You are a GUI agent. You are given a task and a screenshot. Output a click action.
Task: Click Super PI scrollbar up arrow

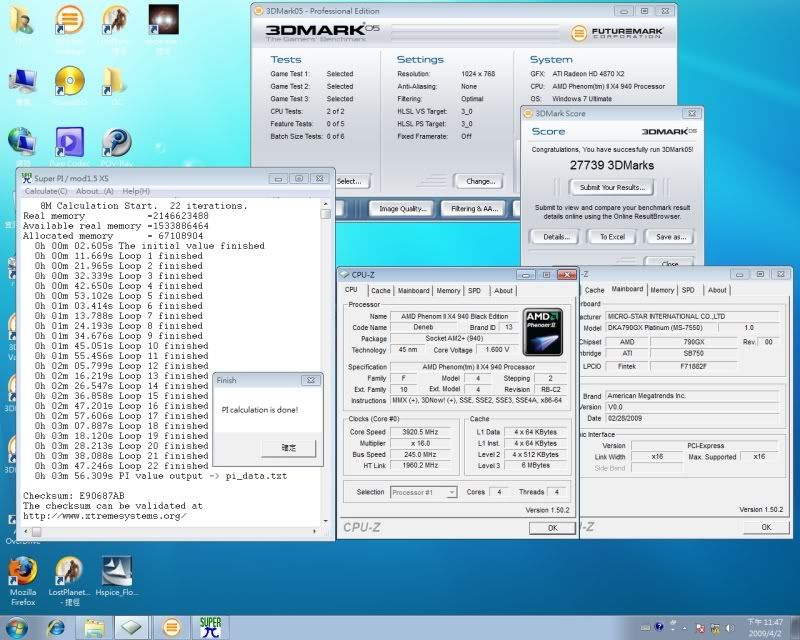[326, 204]
